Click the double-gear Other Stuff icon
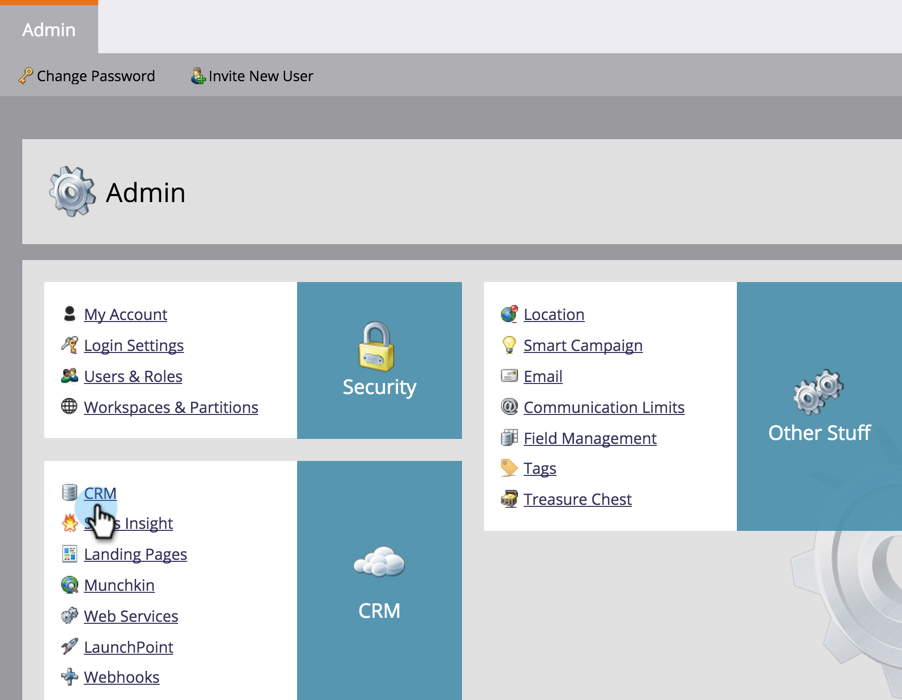Screen dimensions: 902x700 (x=819, y=392)
